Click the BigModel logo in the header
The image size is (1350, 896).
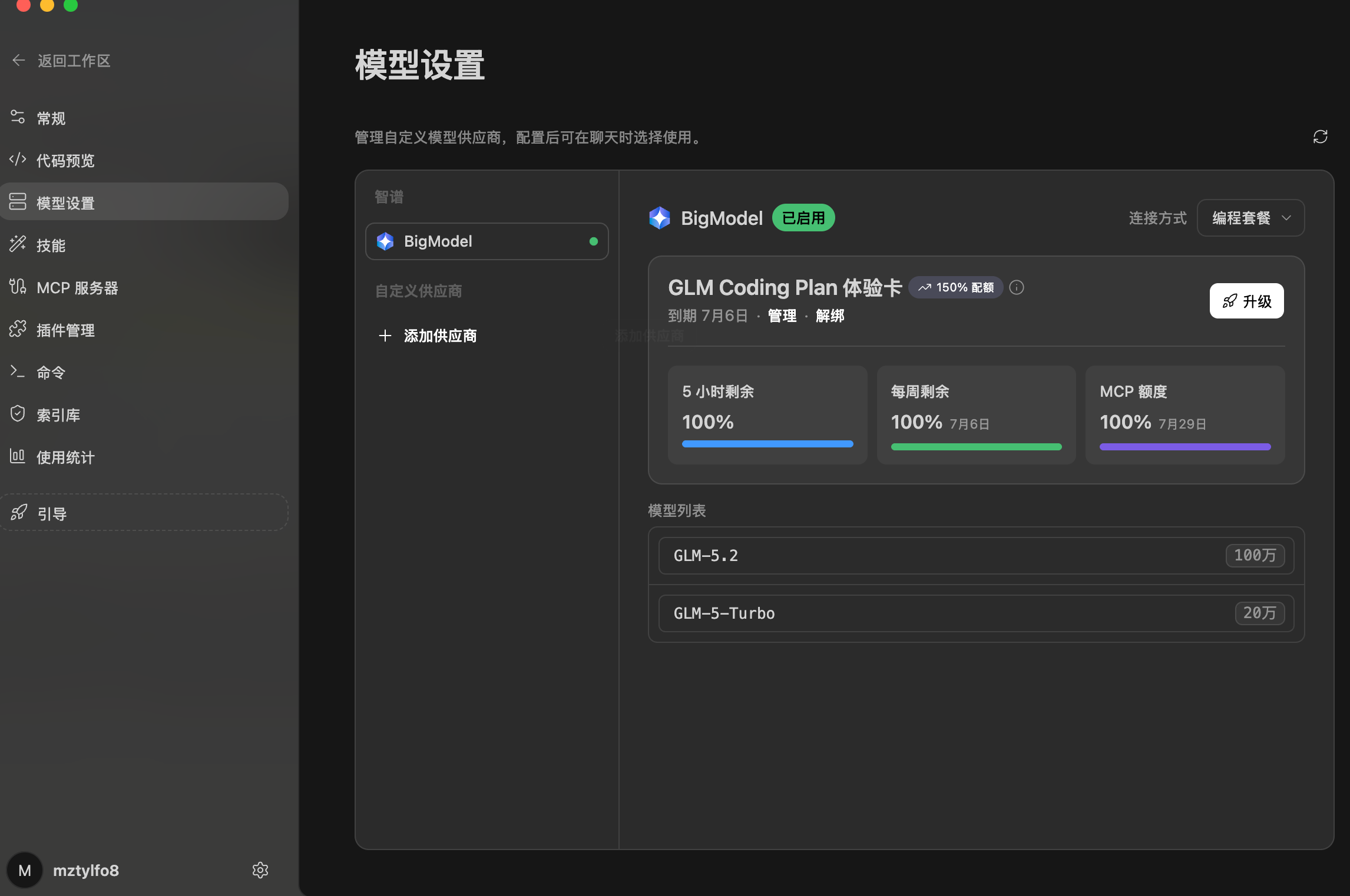coord(660,218)
